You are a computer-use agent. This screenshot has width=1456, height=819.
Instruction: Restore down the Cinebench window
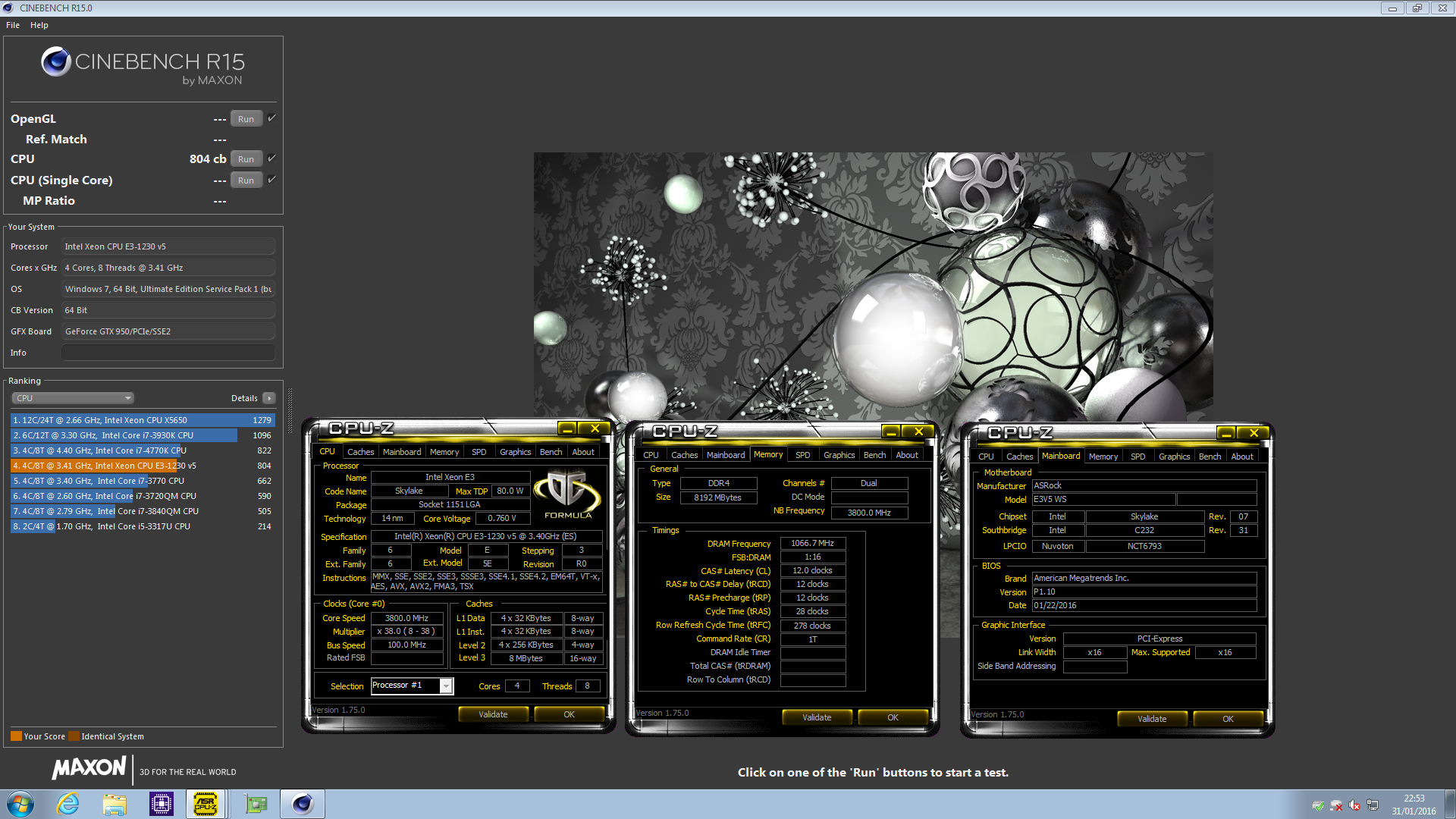1417,8
